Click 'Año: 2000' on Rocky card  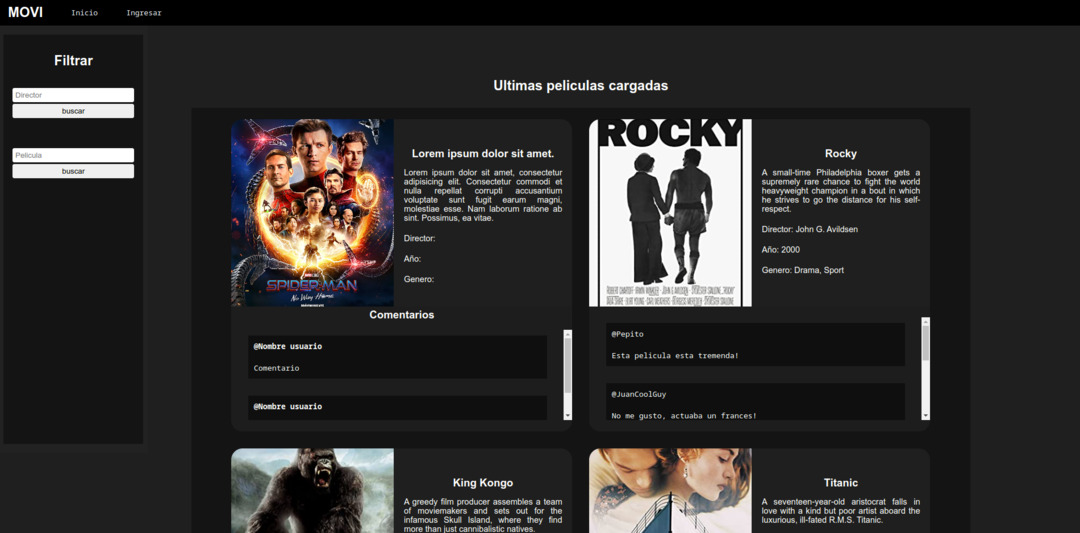781,249
